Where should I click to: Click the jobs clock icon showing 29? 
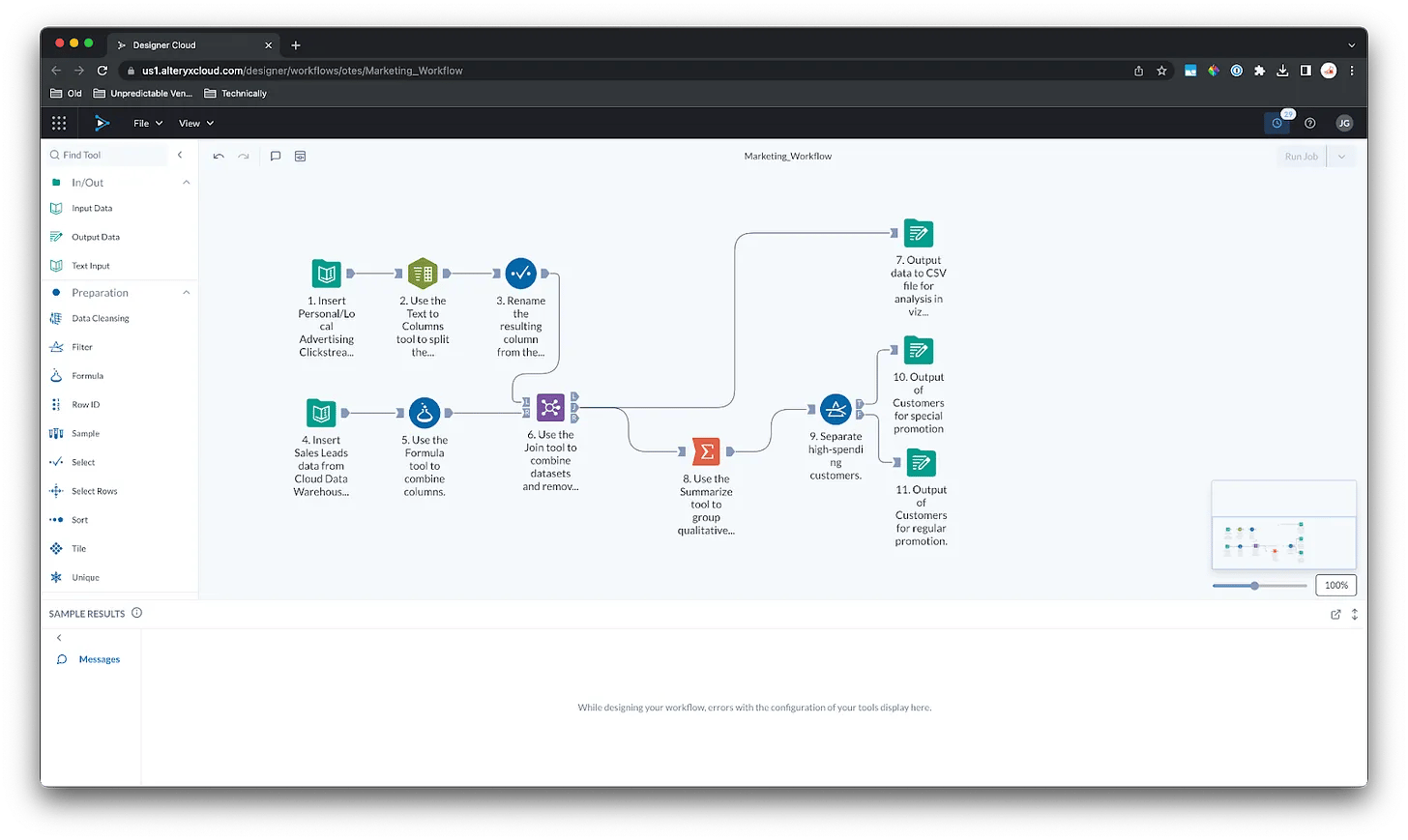[x=1276, y=123]
